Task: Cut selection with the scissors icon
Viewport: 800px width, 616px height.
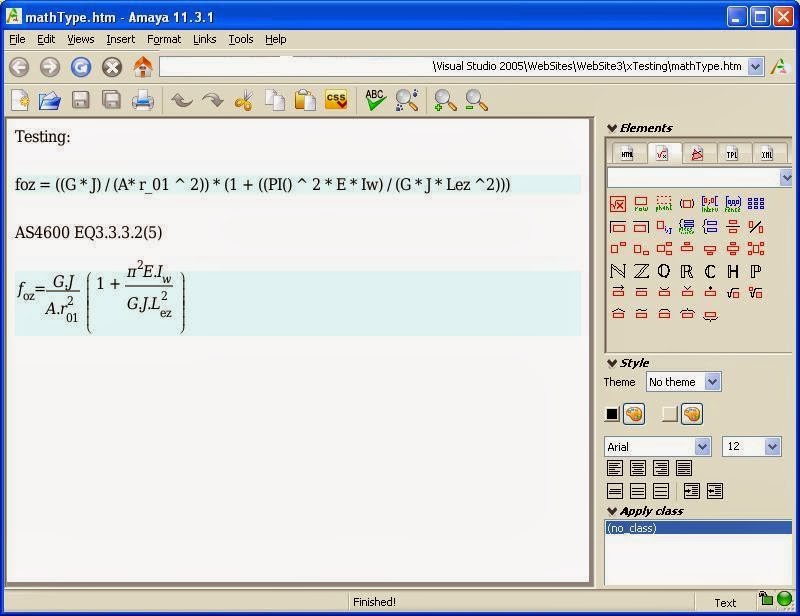Action: [244, 100]
